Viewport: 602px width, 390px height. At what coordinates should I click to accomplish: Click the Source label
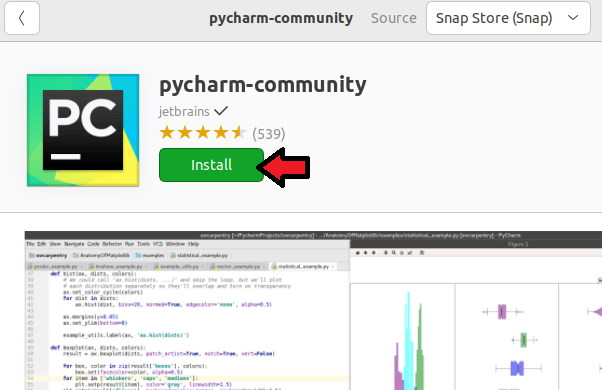(x=394, y=18)
